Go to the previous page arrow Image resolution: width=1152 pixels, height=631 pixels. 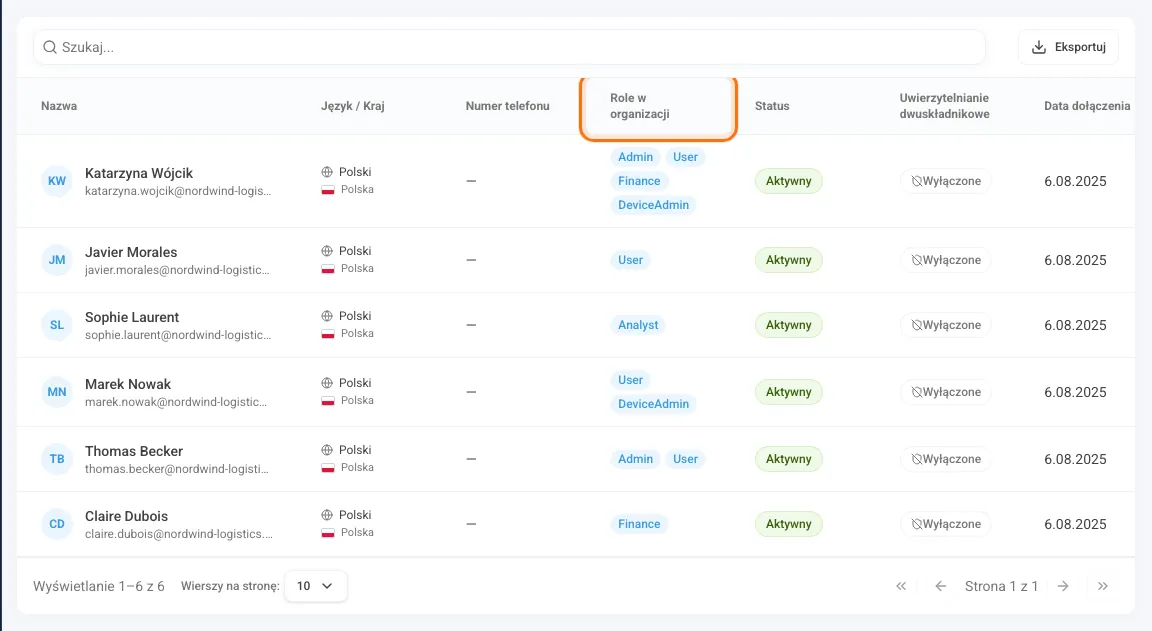940,586
